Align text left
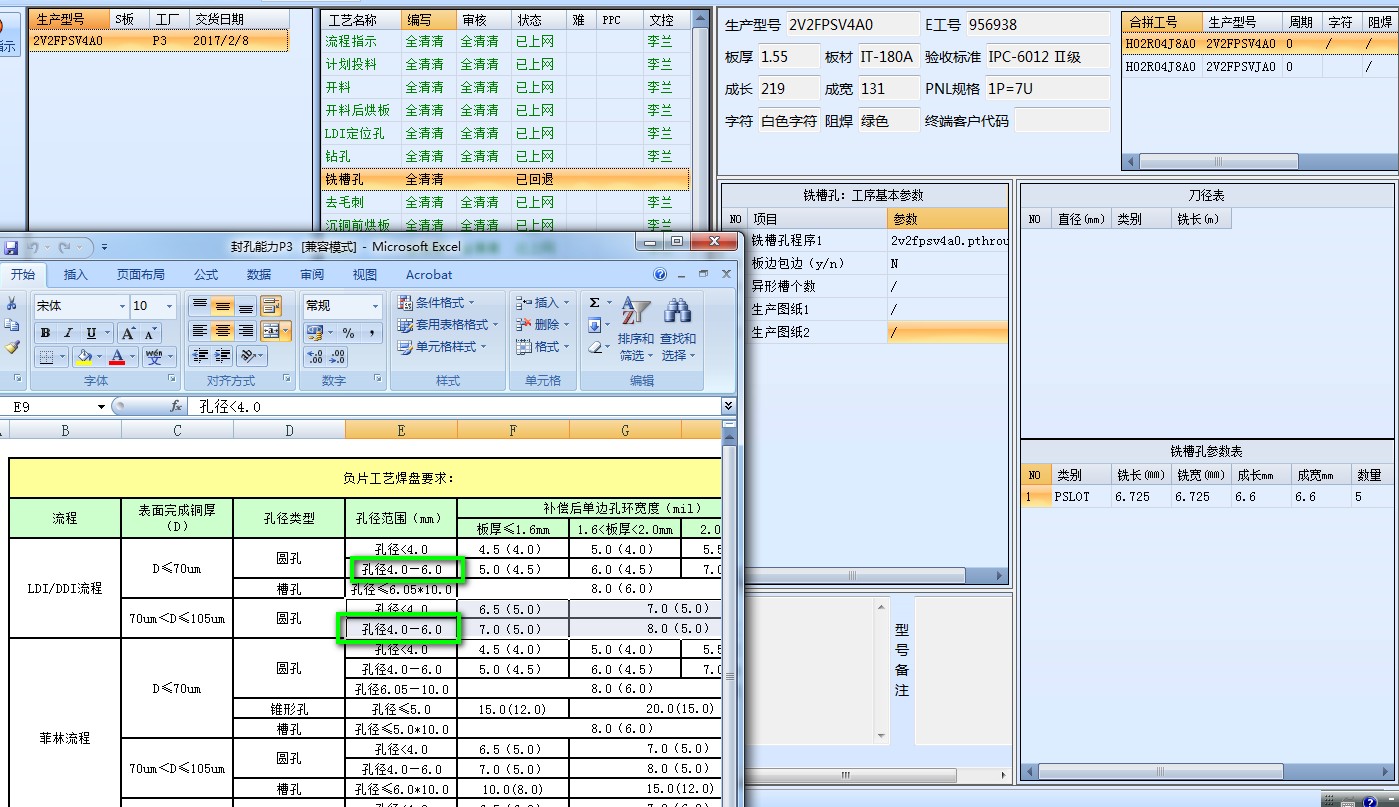Screen dimensions: 1399x807 point(200,331)
